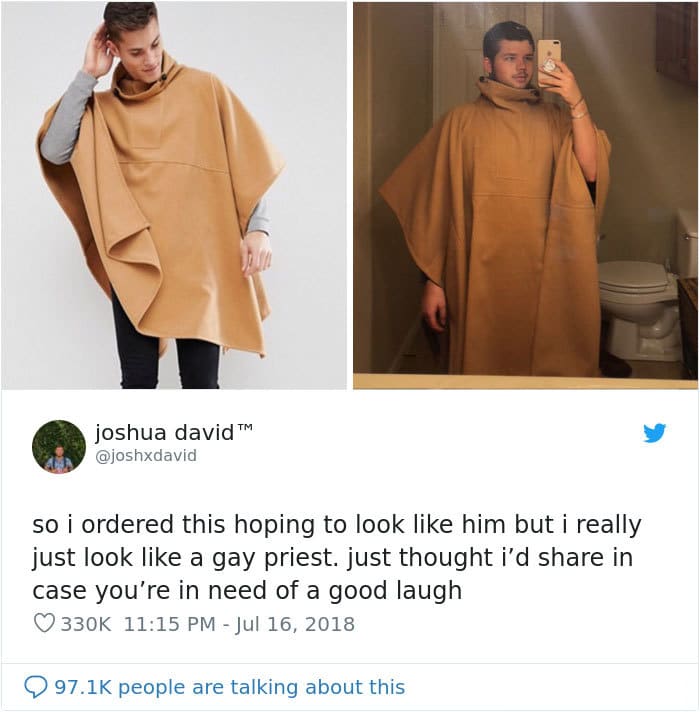Open the joshua david display name
The width and height of the screenshot is (700, 712).
164,432
